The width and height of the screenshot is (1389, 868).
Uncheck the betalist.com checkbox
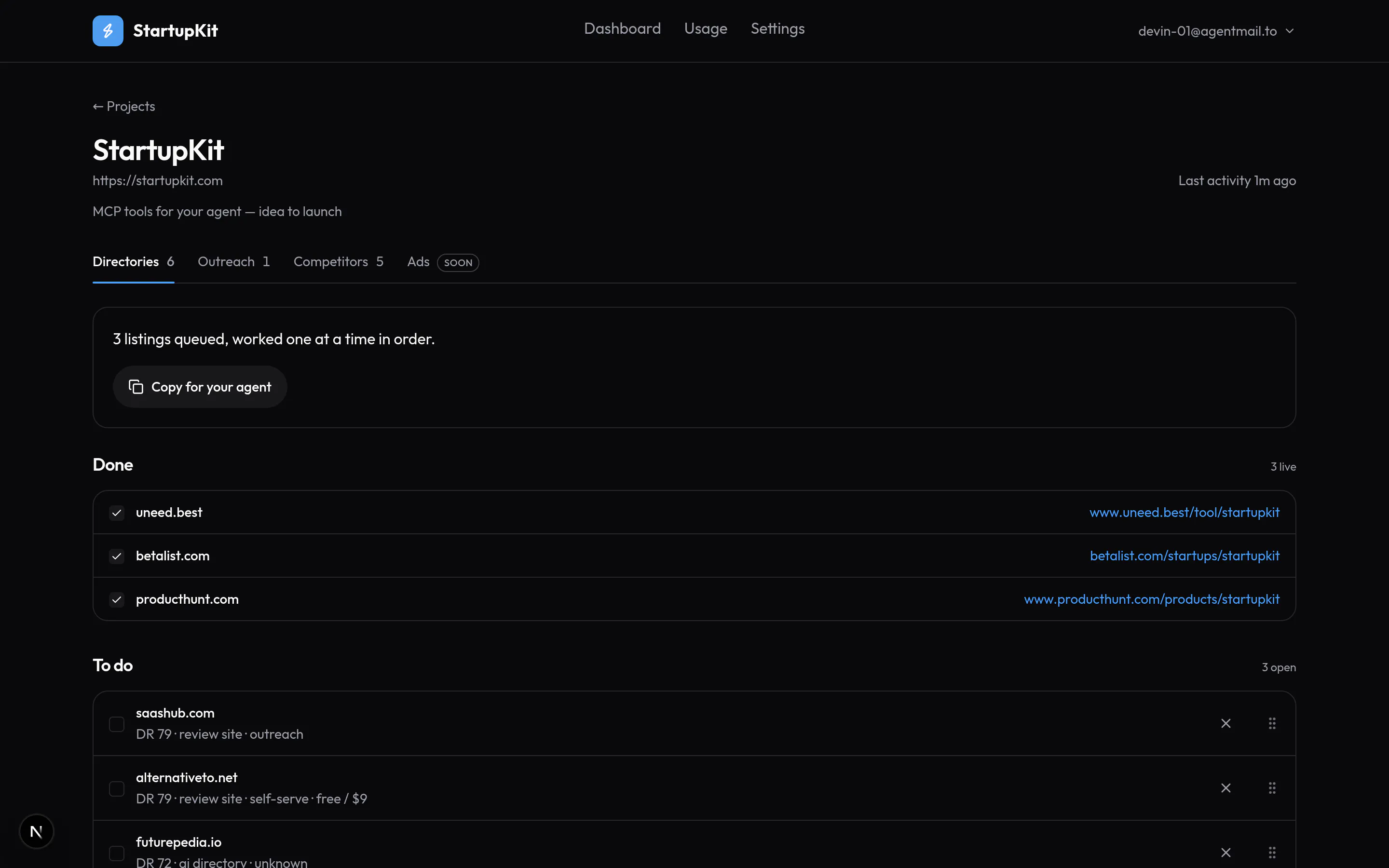coord(117,556)
